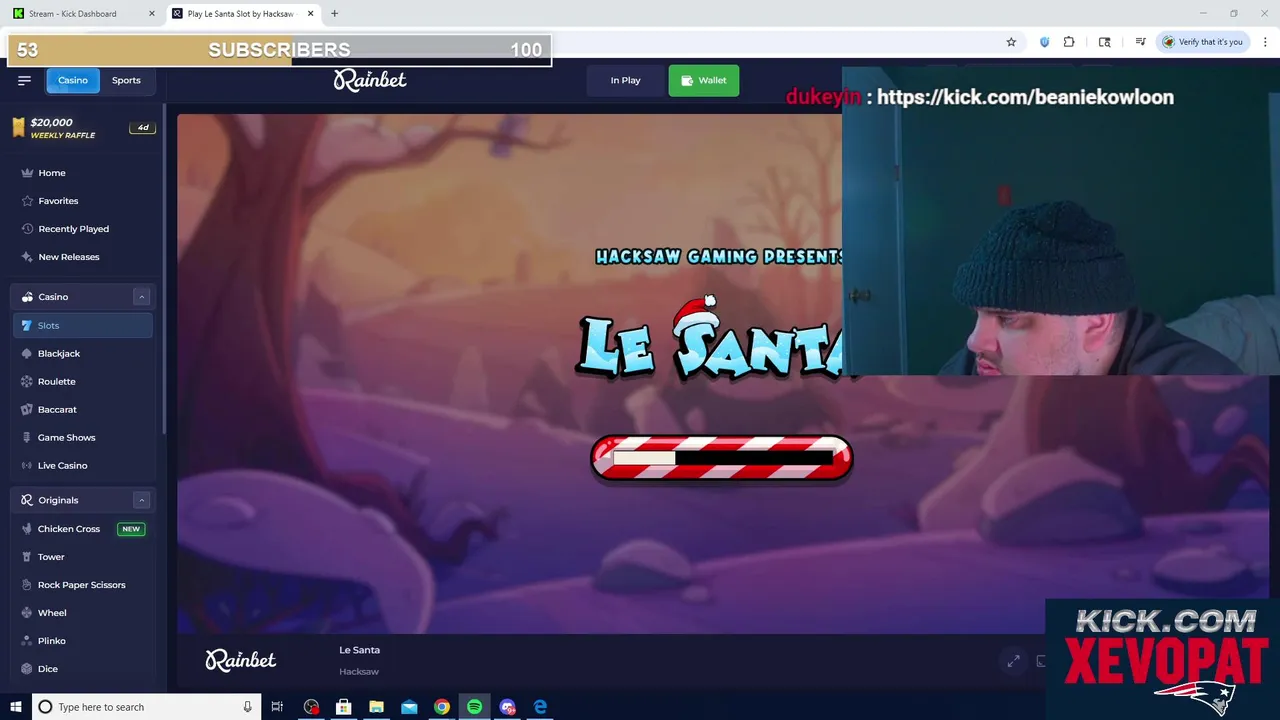Screen dimensions: 1280x720
Task: Click the Game Shows icon
Action: (27, 437)
